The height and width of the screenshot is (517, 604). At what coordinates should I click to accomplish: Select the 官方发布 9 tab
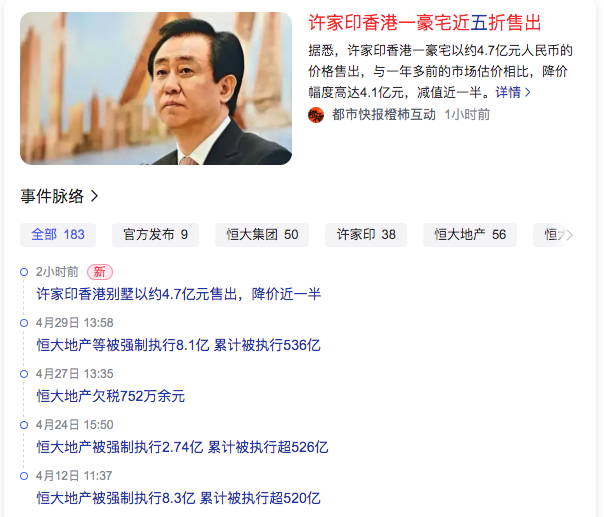[155, 235]
